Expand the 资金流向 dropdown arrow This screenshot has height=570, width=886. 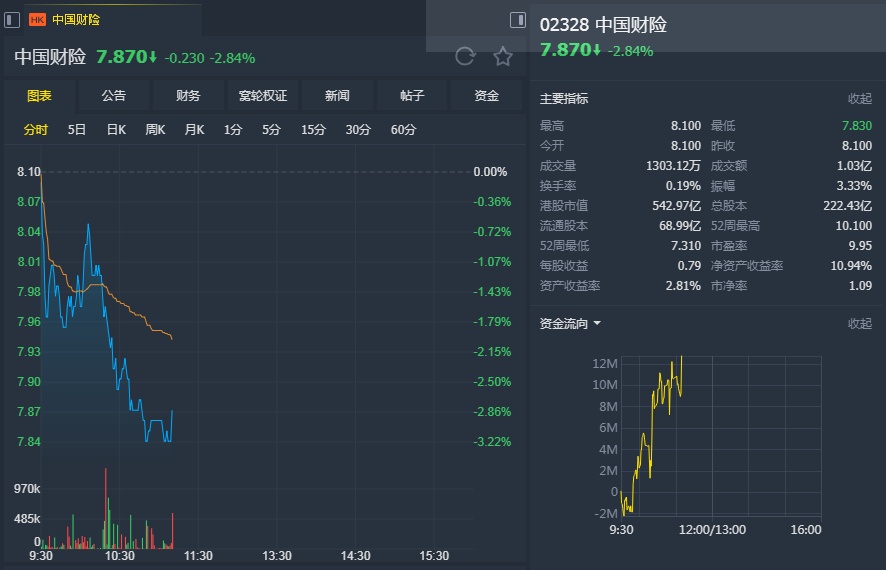[597, 324]
